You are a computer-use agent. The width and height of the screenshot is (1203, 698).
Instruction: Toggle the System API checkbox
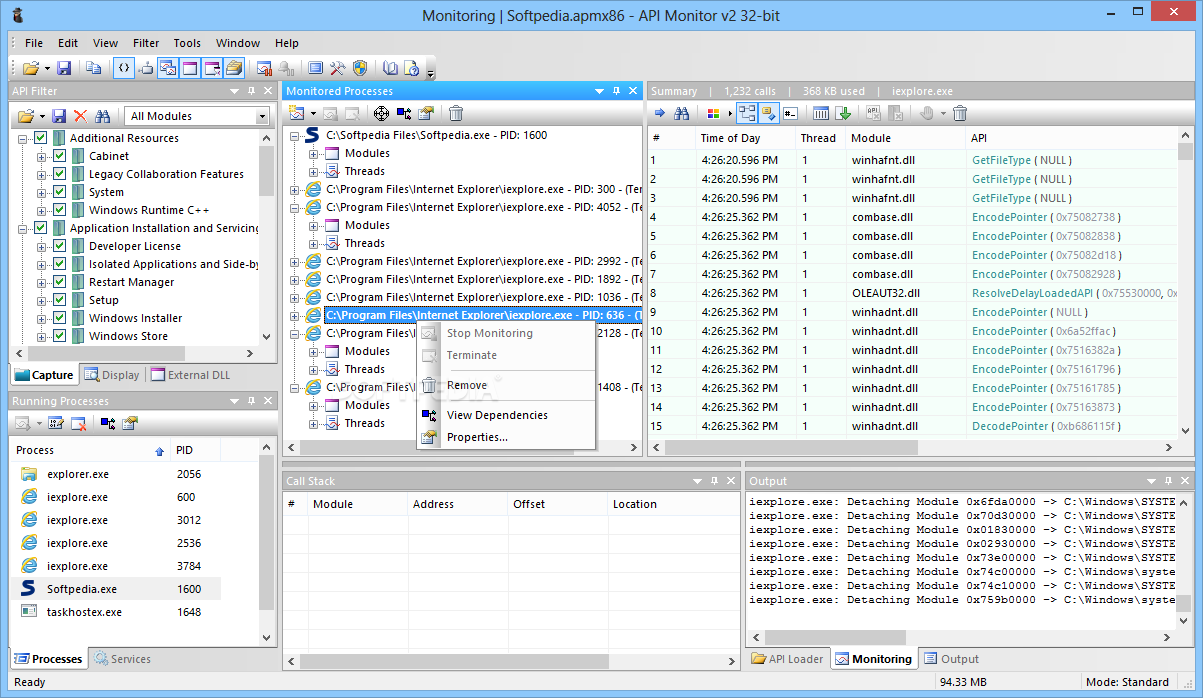pos(59,192)
